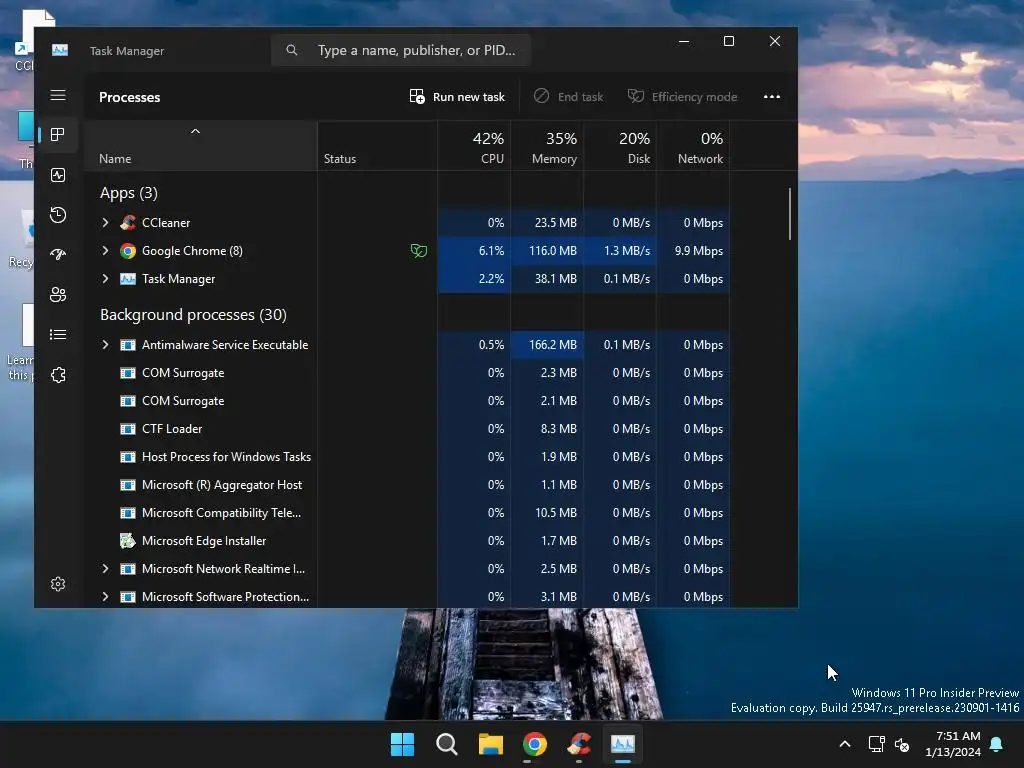Click the Google Chrome icon in process list
This screenshot has width=1024, height=768.
pos(128,251)
